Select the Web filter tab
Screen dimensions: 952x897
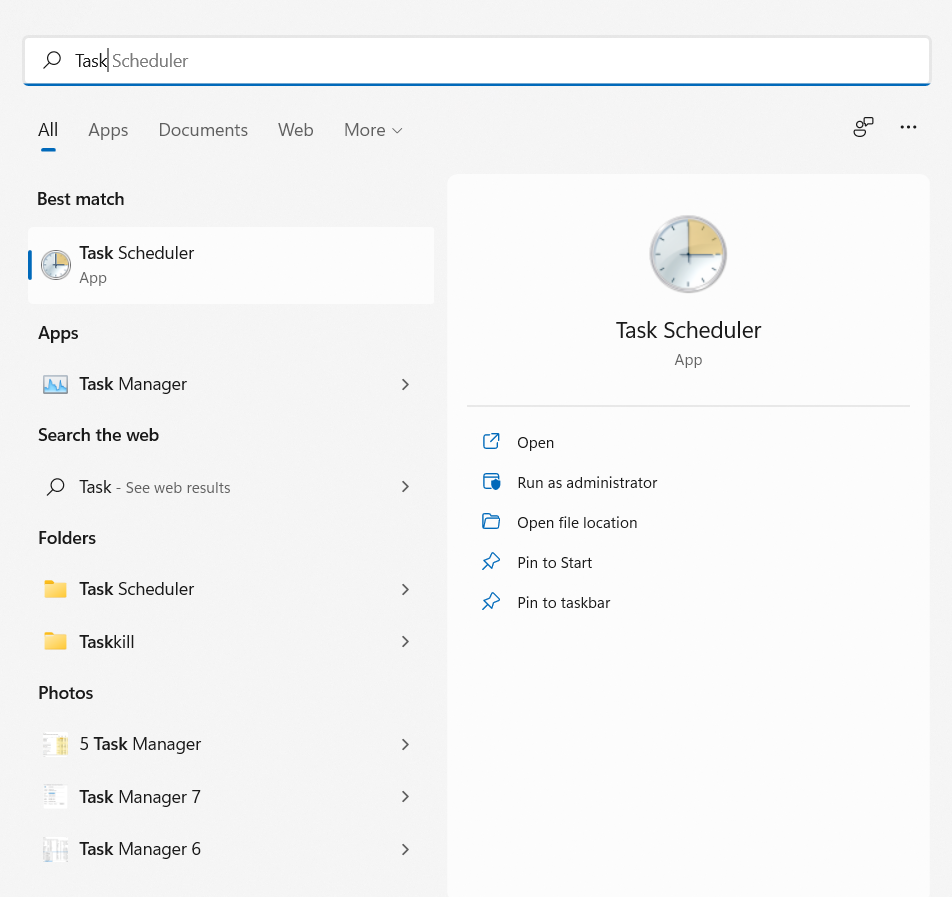click(295, 130)
